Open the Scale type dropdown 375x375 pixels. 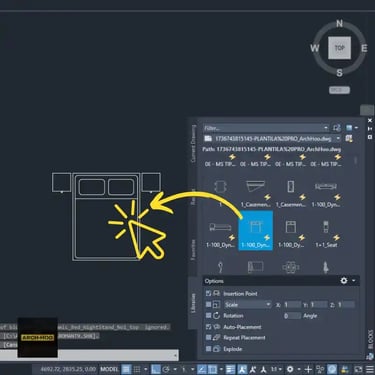click(248, 304)
